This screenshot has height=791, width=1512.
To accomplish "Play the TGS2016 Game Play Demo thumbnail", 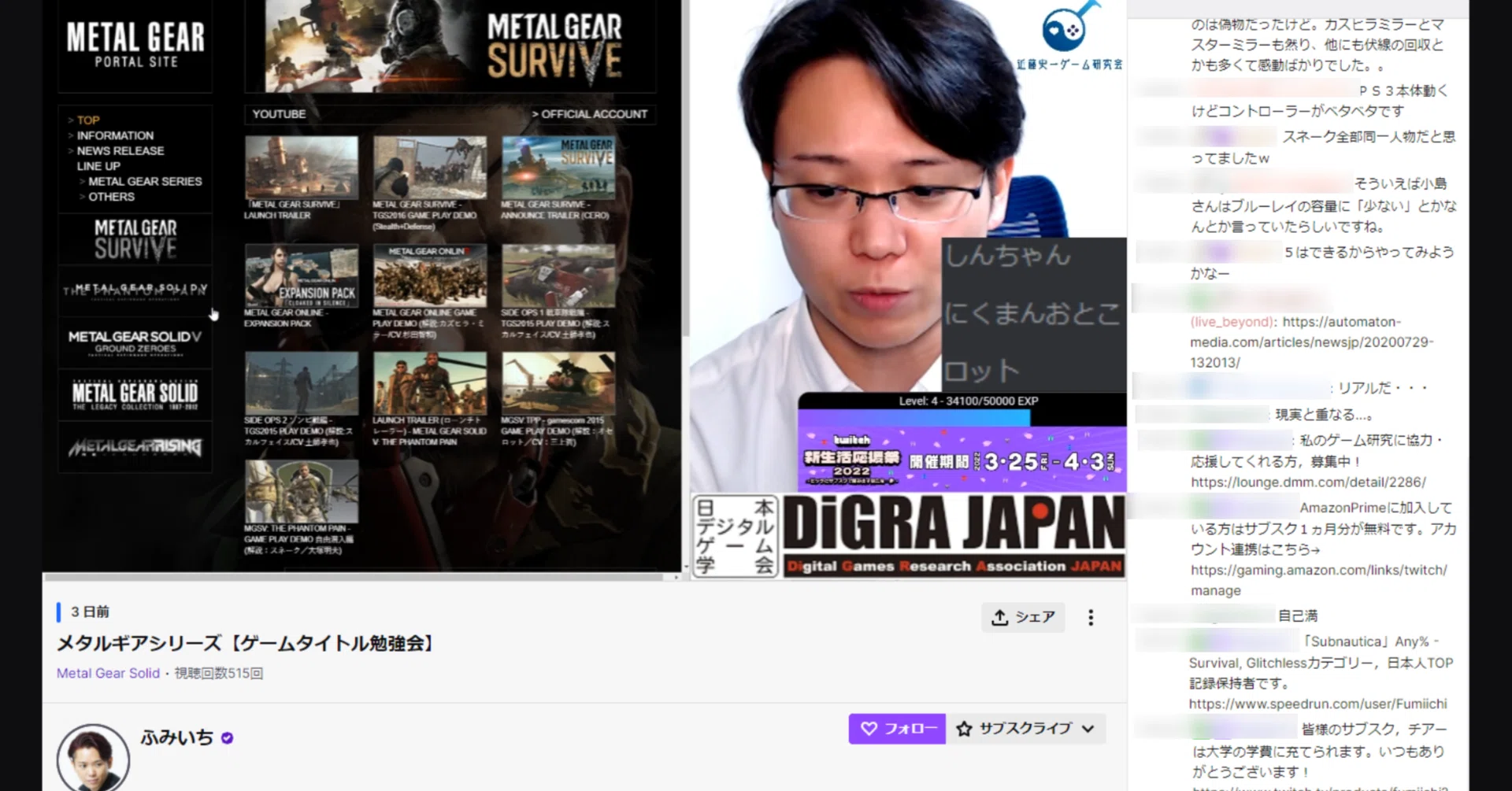I will [x=430, y=168].
